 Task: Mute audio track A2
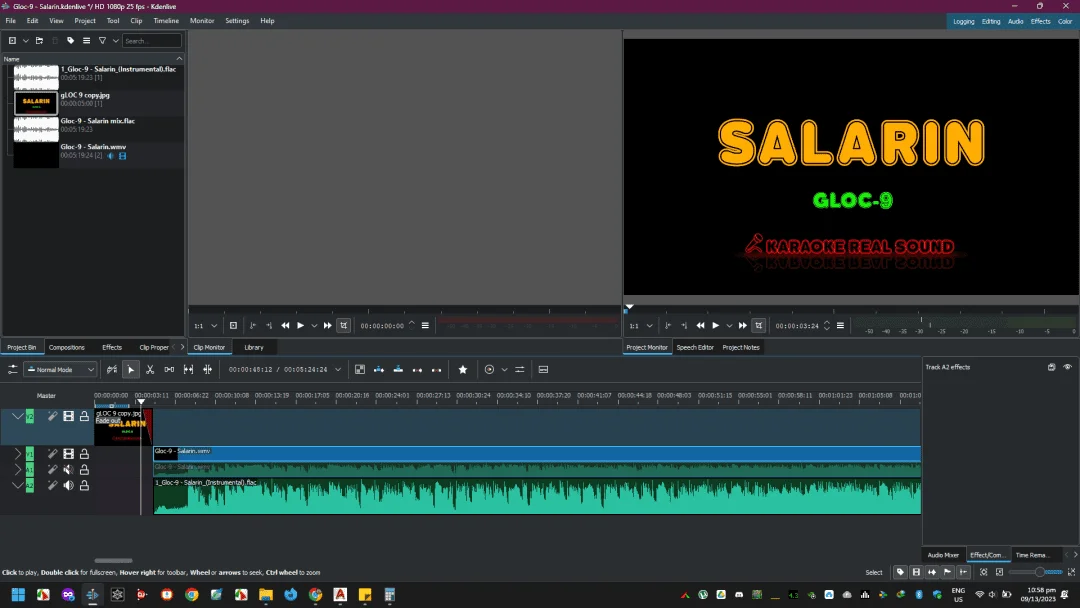pos(68,485)
